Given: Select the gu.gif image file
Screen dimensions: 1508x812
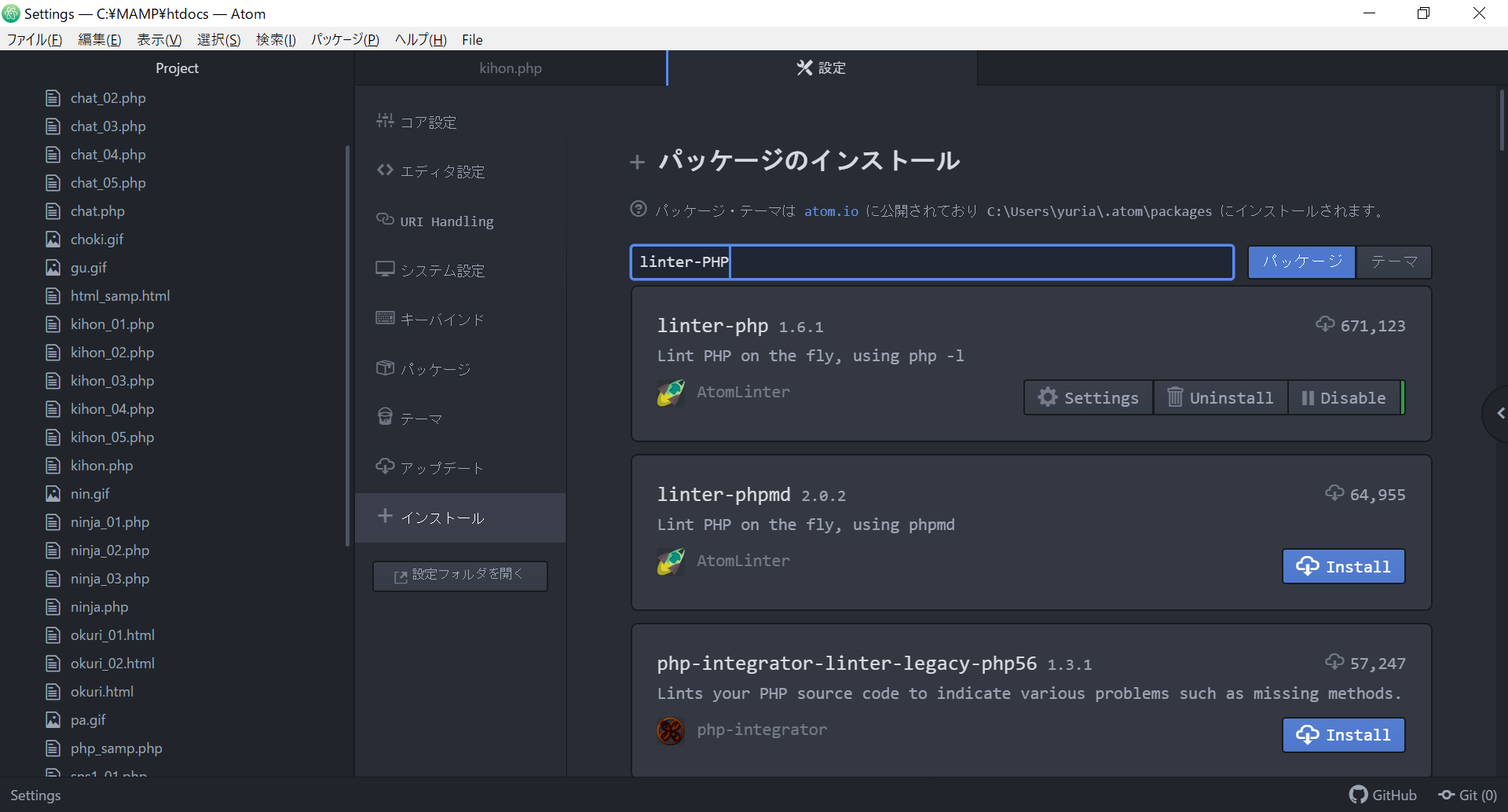Looking at the screenshot, I should pos(88,268).
